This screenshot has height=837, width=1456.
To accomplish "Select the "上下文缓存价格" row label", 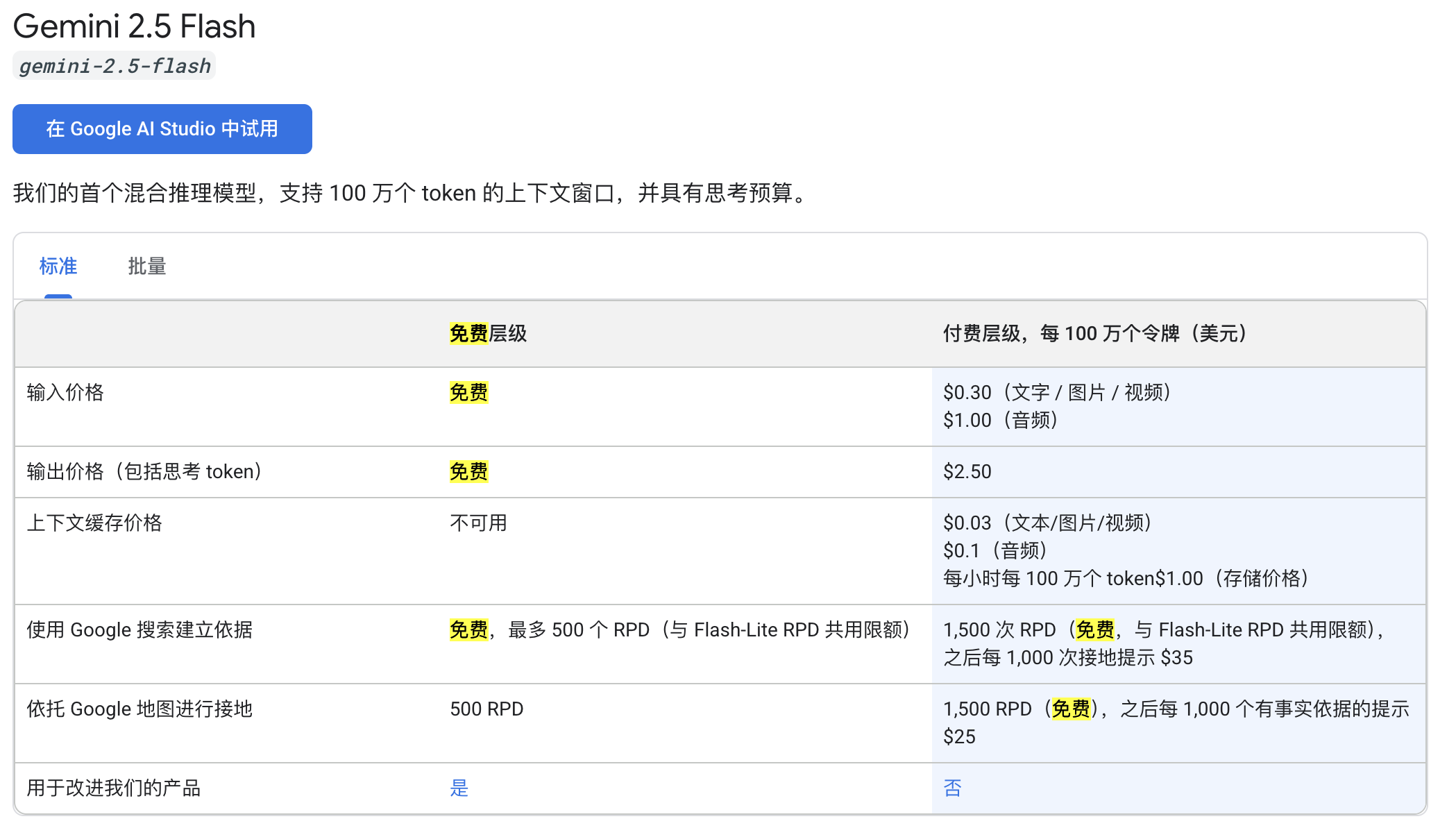I will click(94, 523).
